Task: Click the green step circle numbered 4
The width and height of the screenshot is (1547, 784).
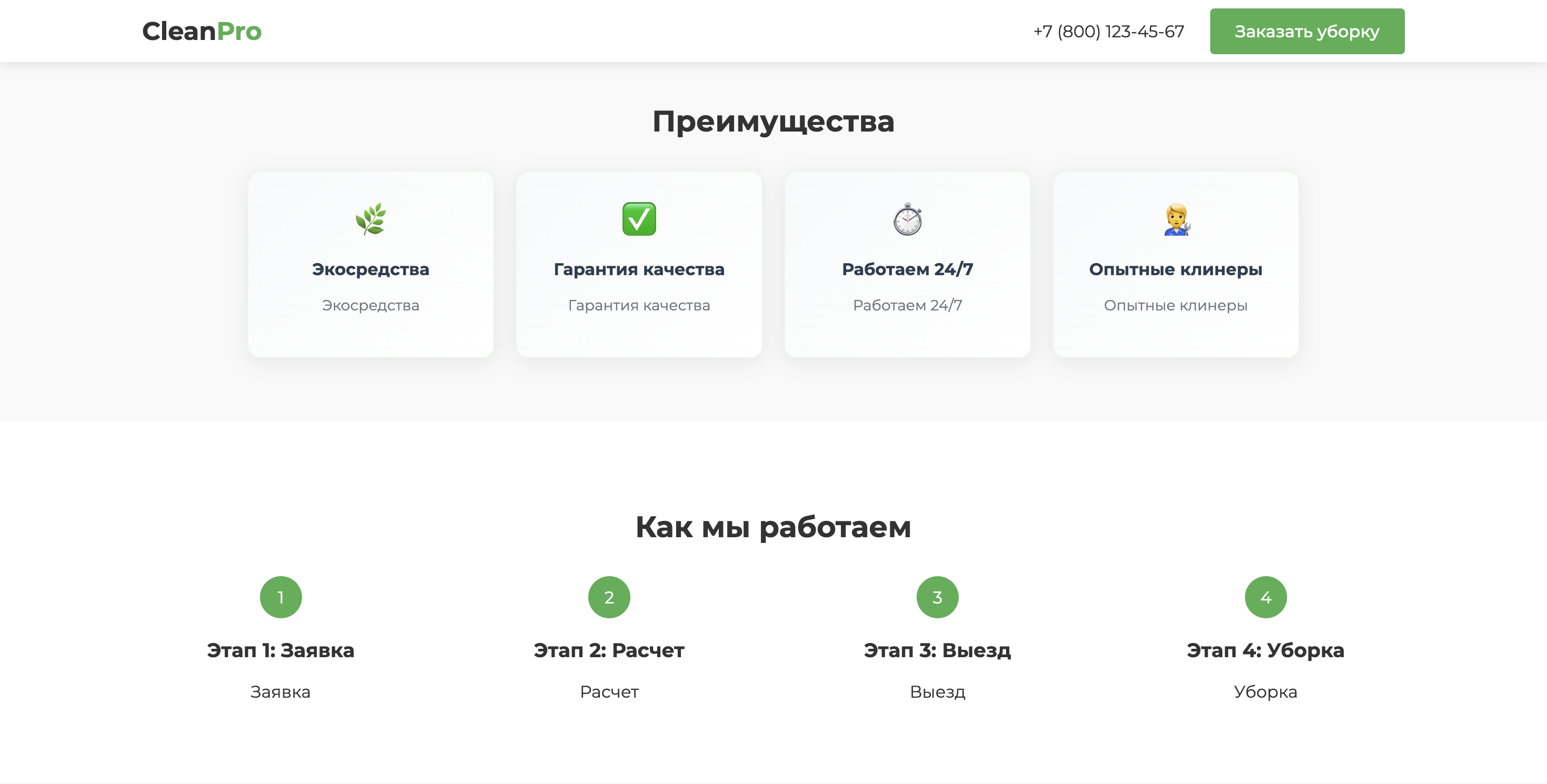Action: pos(1265,597)
